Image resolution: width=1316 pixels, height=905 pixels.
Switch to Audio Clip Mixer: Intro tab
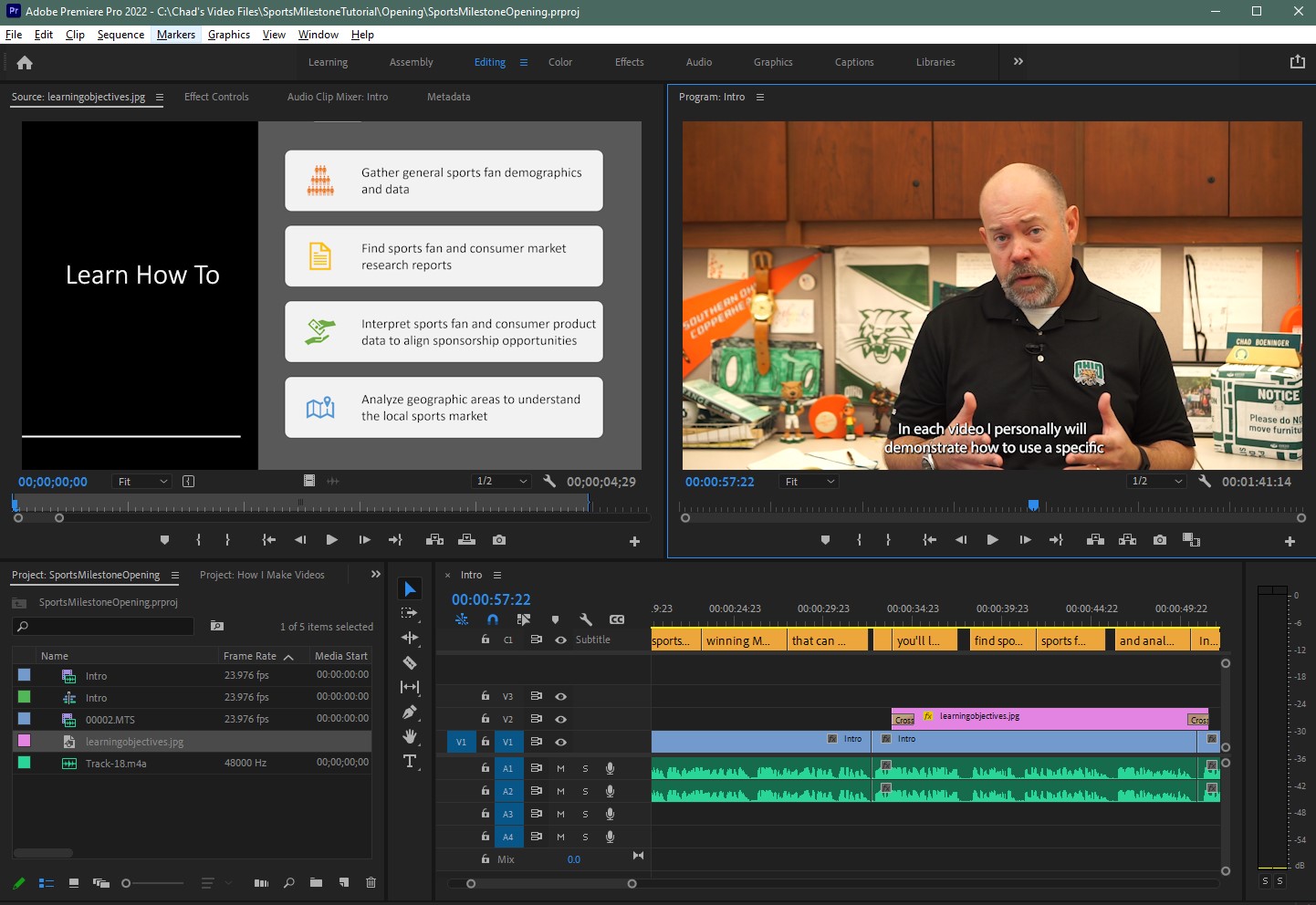tap(338, 97)
